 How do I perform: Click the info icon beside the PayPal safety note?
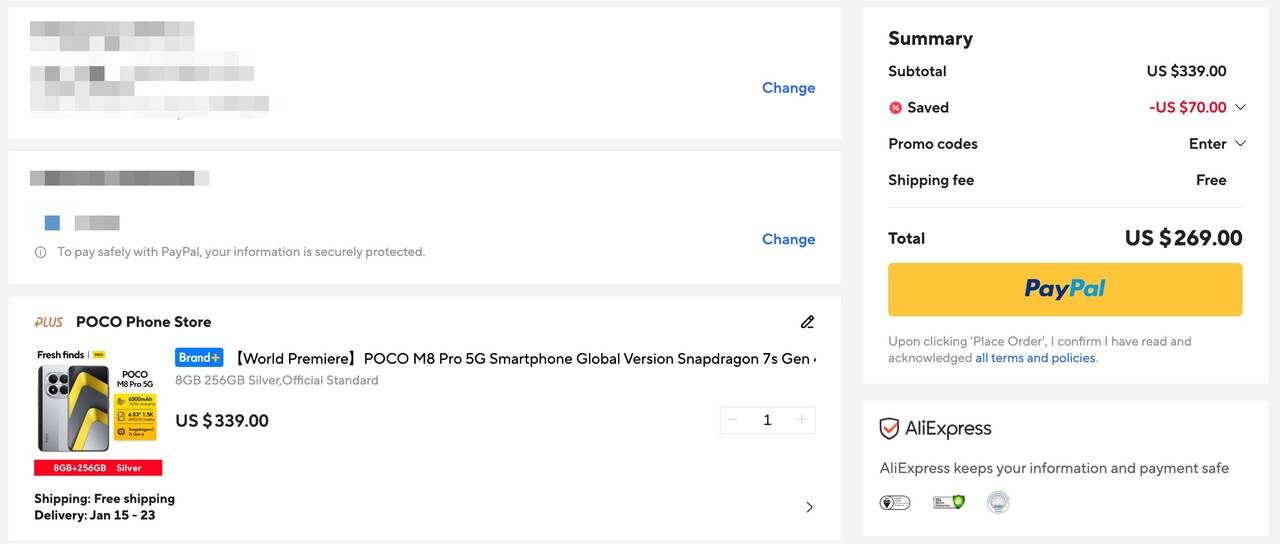[x=41, y=252]
